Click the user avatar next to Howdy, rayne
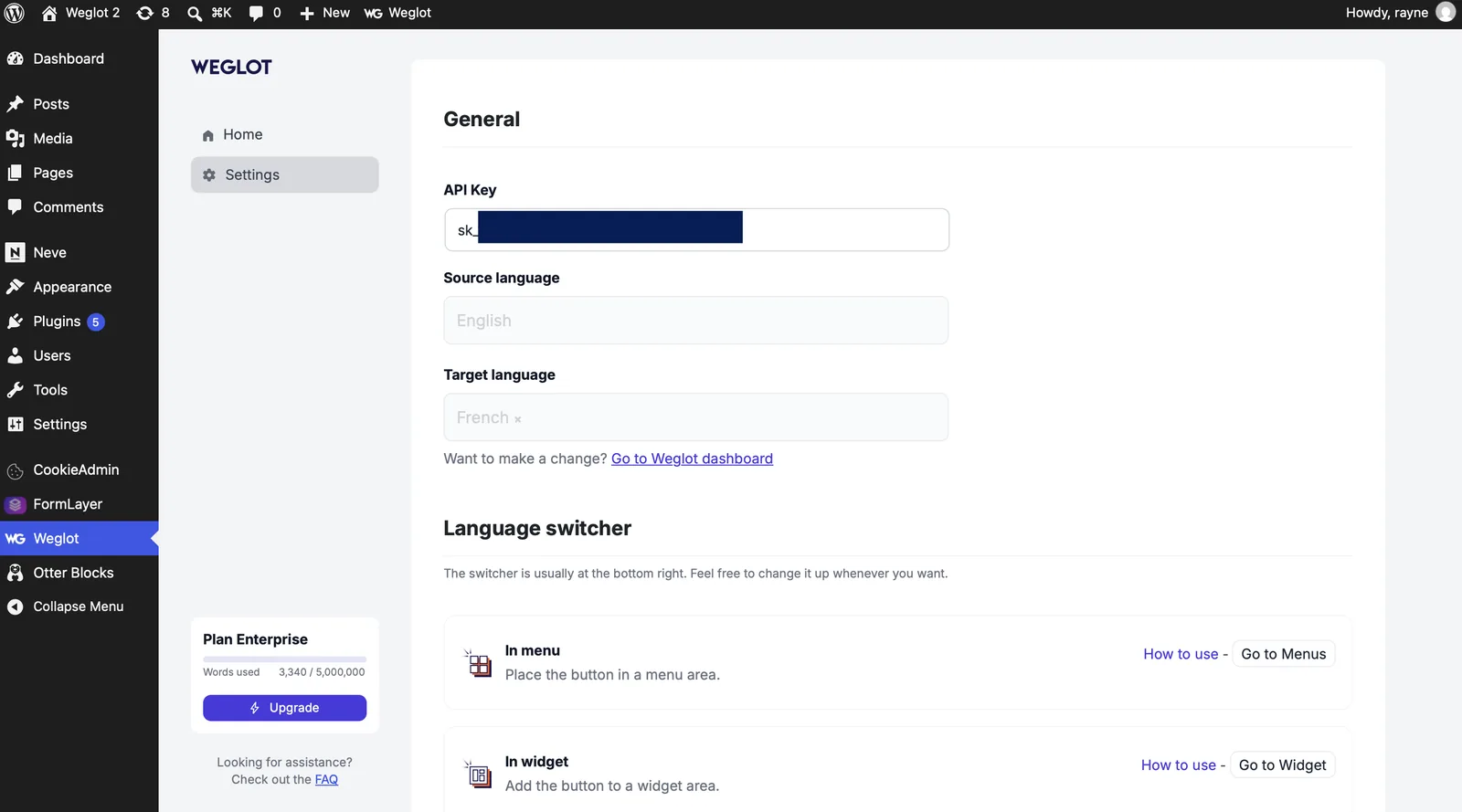 coord(1446,13)
